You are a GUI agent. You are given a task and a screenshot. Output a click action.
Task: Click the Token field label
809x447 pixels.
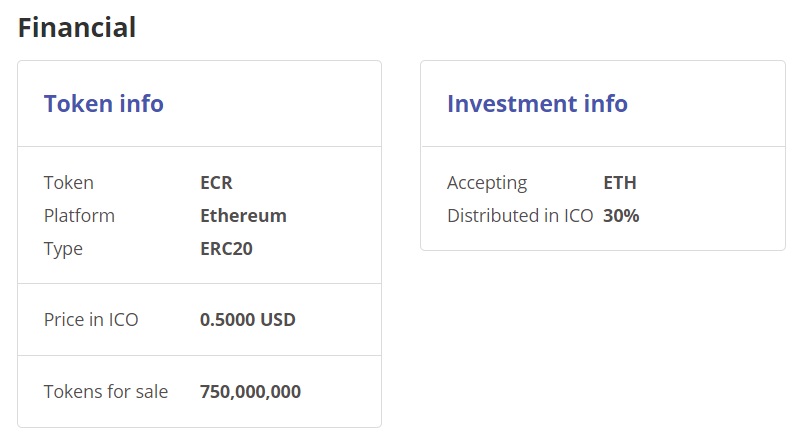coord(69,183)
